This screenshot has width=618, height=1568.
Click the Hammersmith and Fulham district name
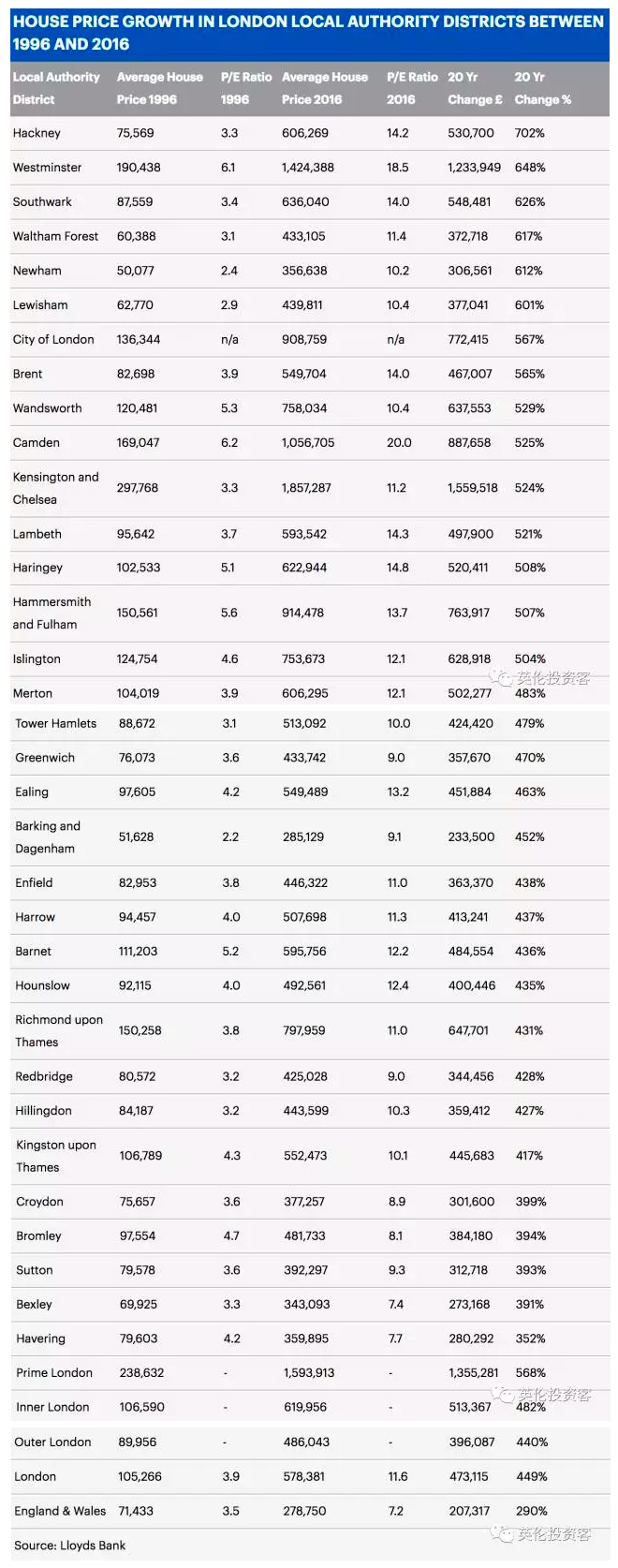[51, 613]
